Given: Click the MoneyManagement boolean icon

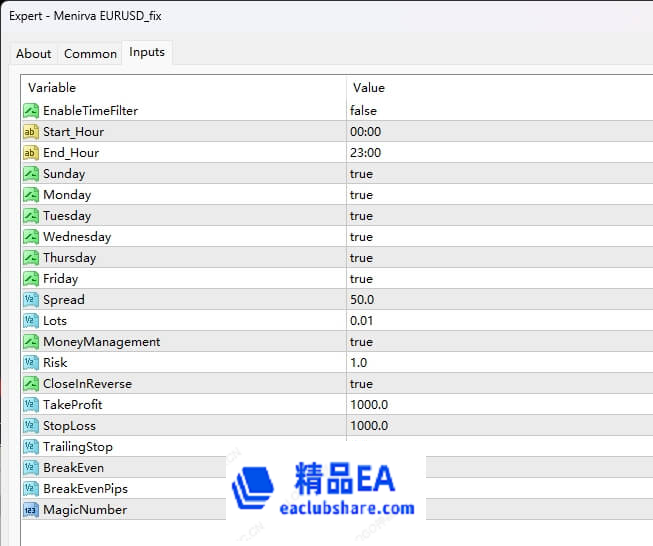Looking at the screenshot, I should point(30,342).
